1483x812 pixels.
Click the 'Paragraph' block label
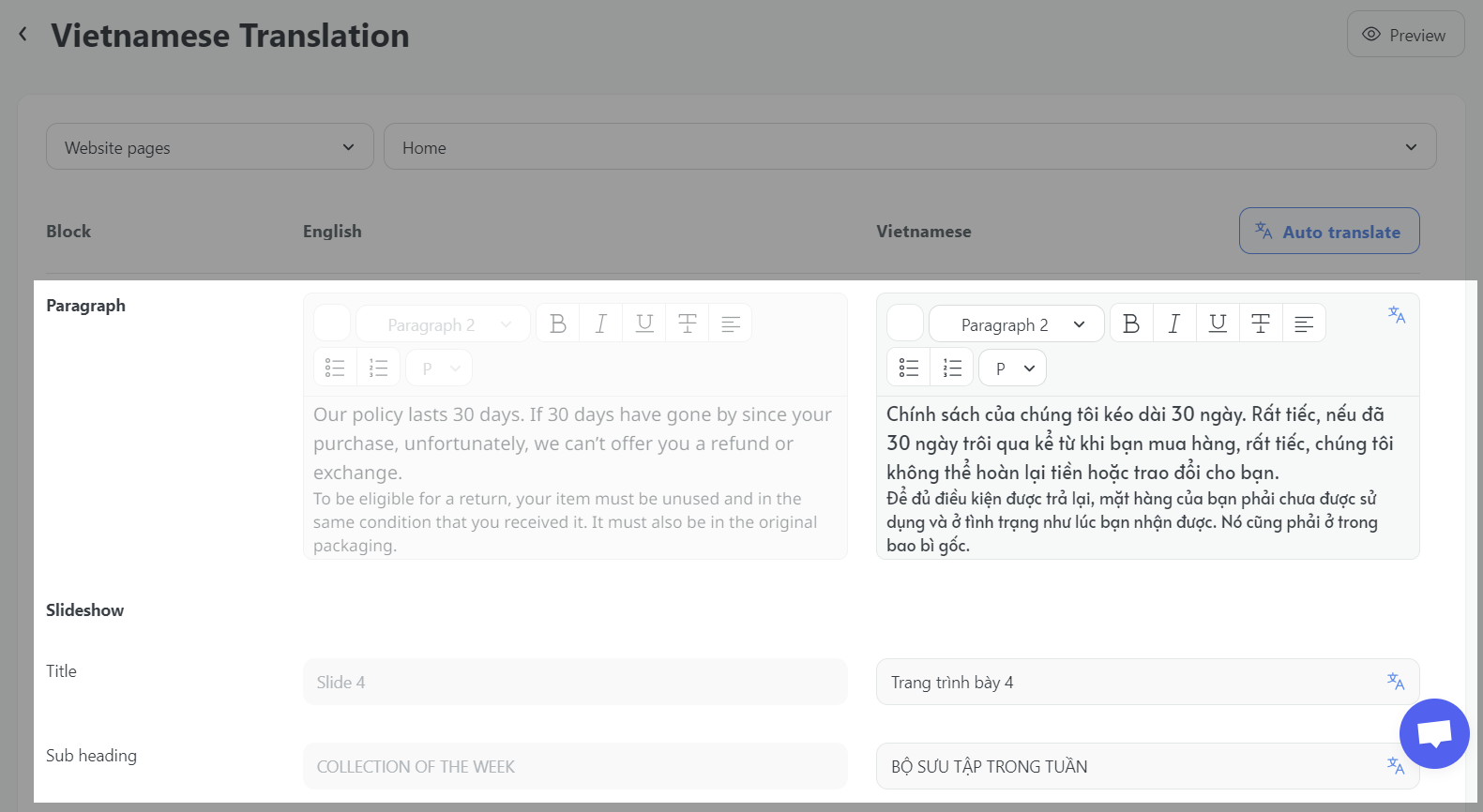pos(85,306)
